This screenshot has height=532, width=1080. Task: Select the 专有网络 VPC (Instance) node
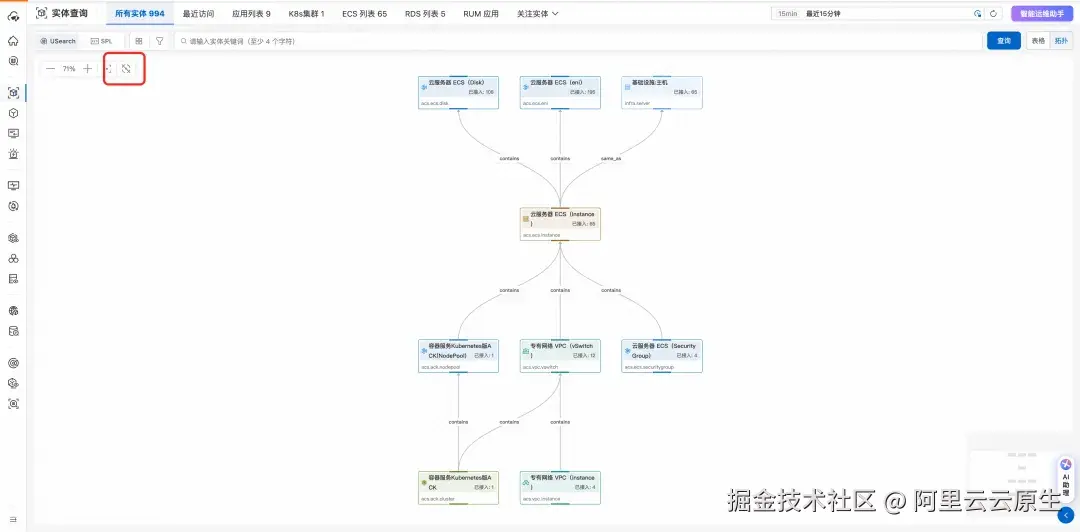560,487
